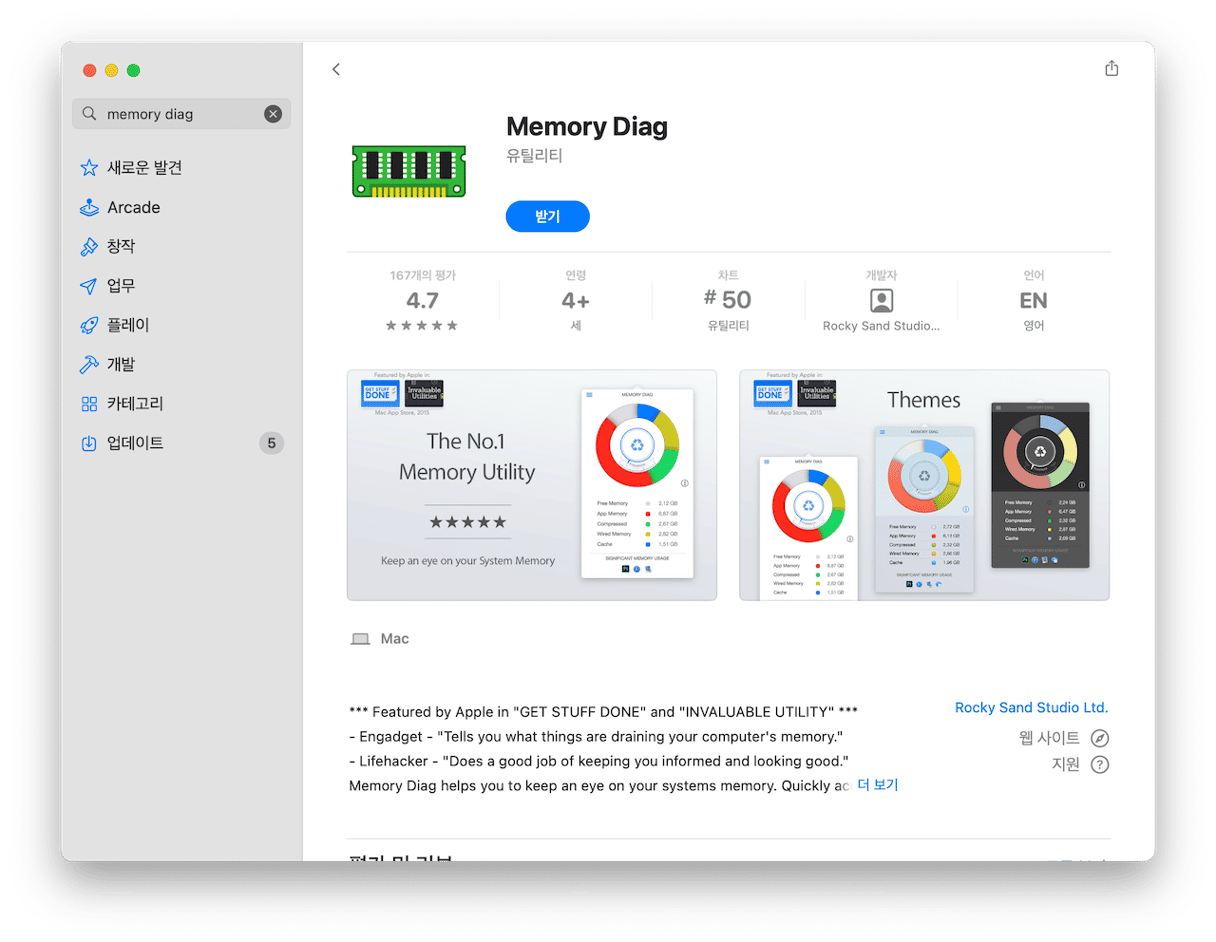The height and width of the screenshot is (942, 1216).
Task: Click the EN language indicator
Action: [1034, 300]
